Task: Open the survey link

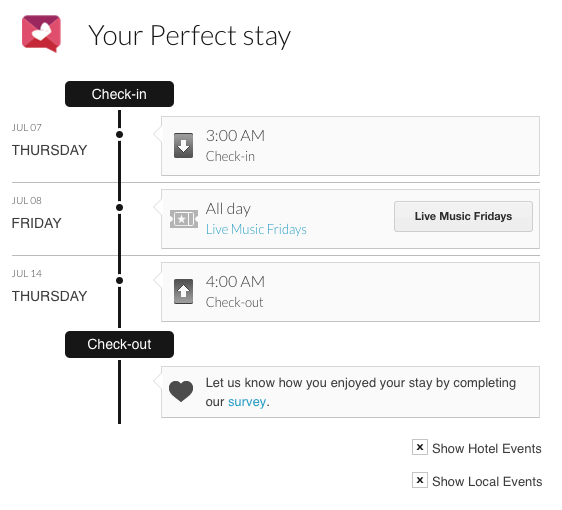Action: pos(247,402)
